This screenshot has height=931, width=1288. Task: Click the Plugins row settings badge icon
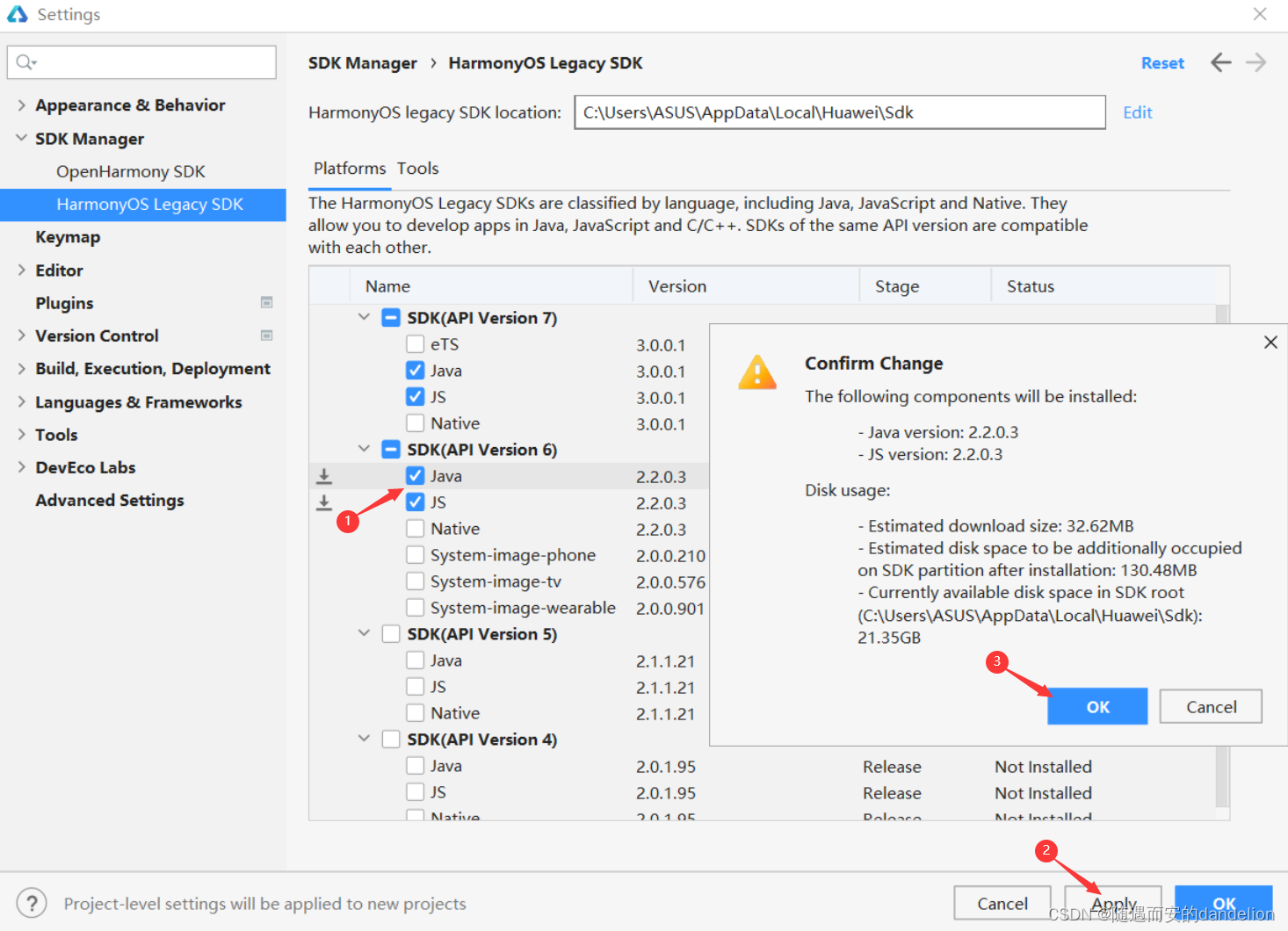coord(267,302)
